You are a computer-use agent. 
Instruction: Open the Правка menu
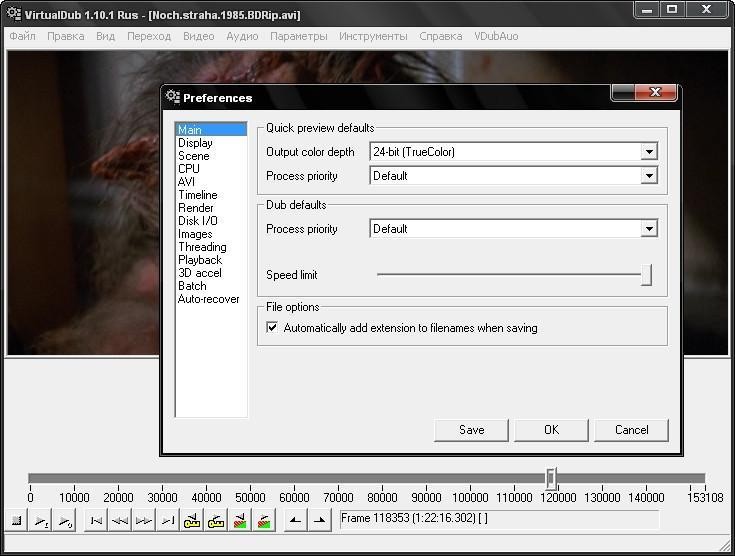(66, 36)
